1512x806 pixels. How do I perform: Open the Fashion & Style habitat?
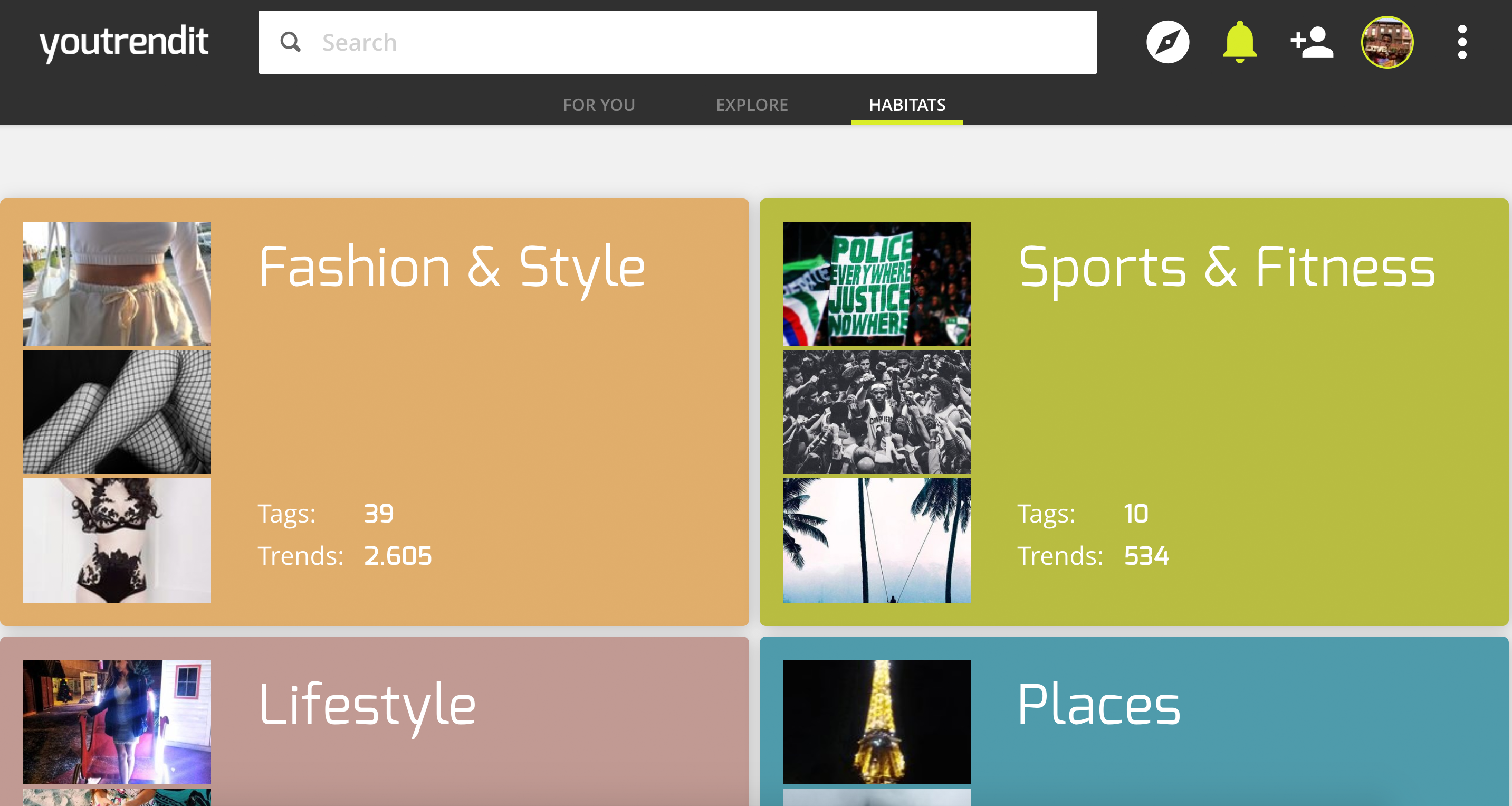[x=452, y=268]
